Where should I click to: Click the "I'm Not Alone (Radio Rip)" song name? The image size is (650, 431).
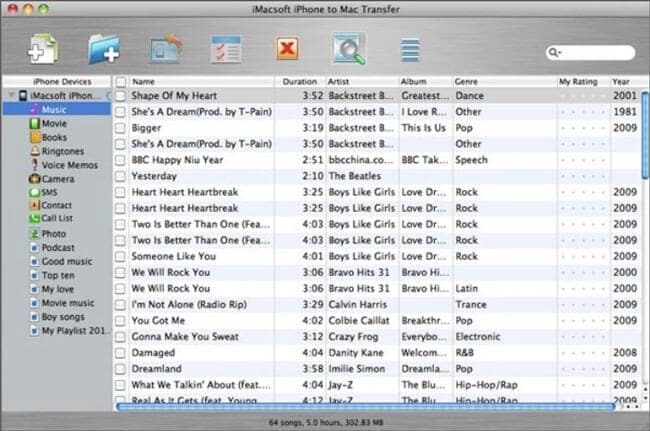click(189, 305)
